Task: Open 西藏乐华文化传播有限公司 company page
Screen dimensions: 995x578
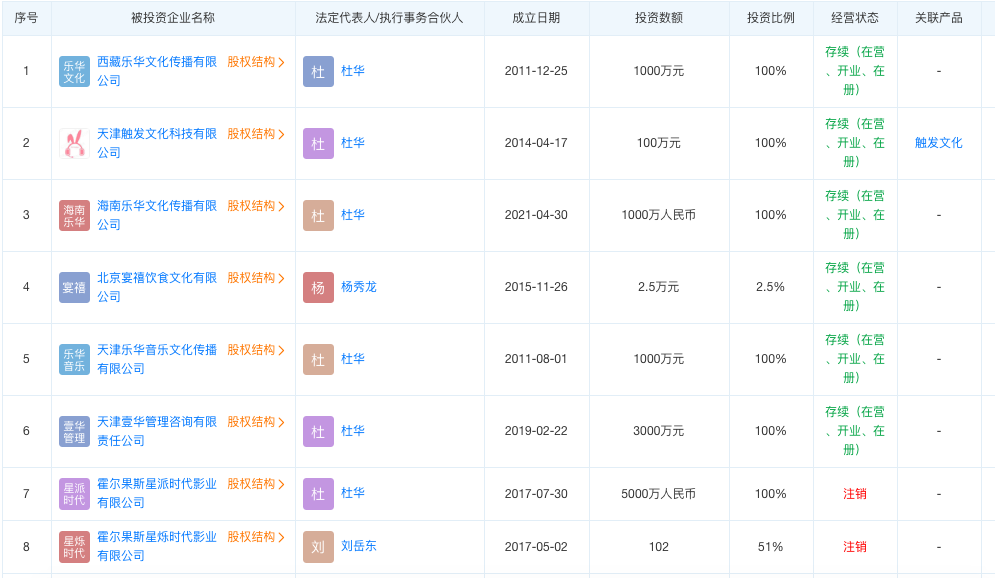Action: pos(157,71)
